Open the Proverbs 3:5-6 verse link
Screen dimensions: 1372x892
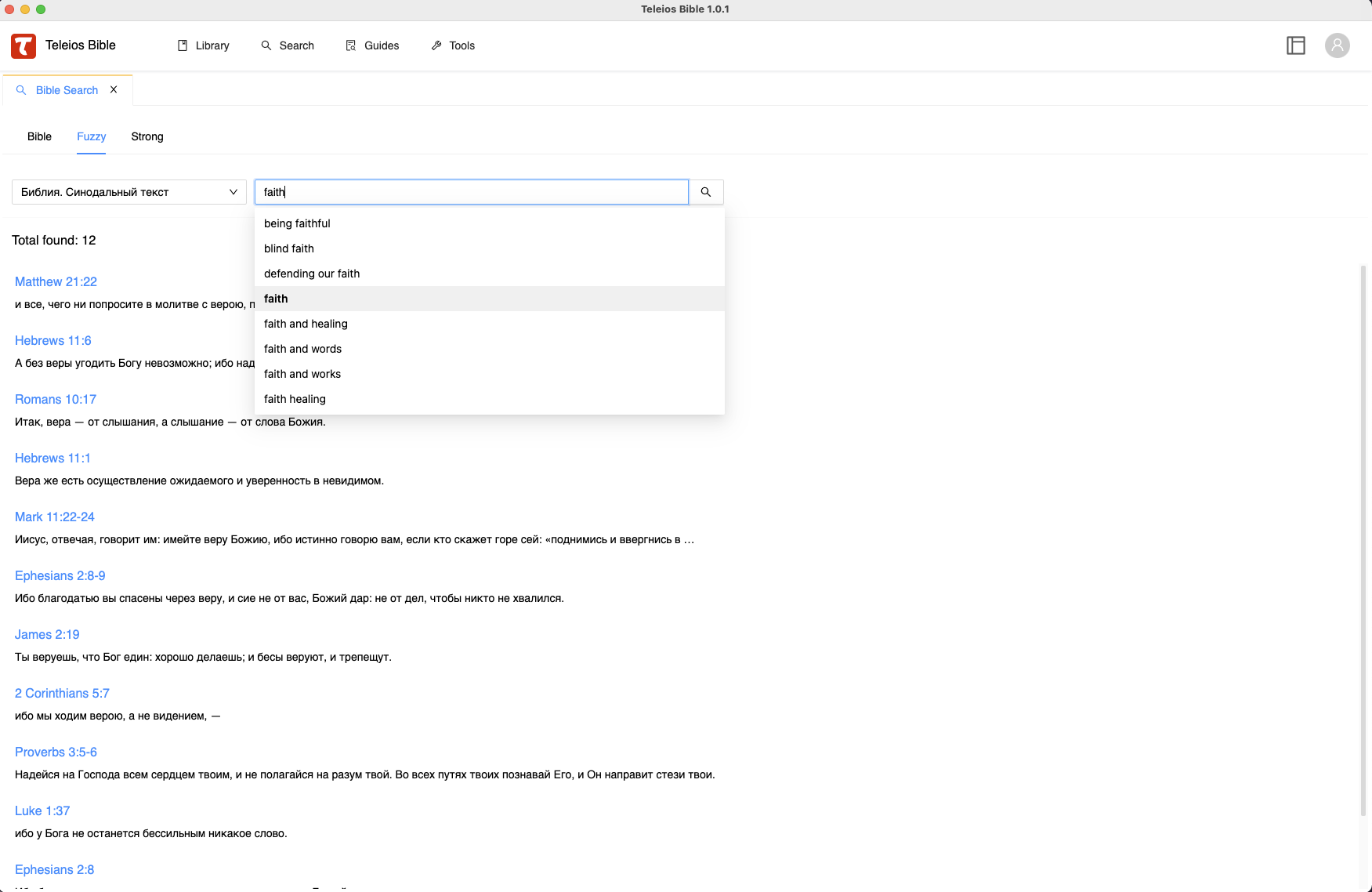click(56, 752)
